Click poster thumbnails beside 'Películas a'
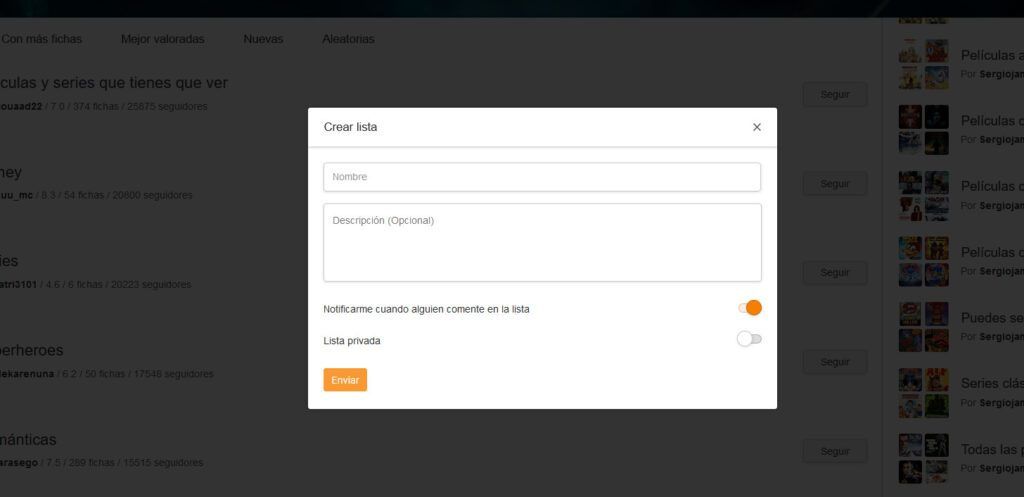 click(x=923, y=64)
